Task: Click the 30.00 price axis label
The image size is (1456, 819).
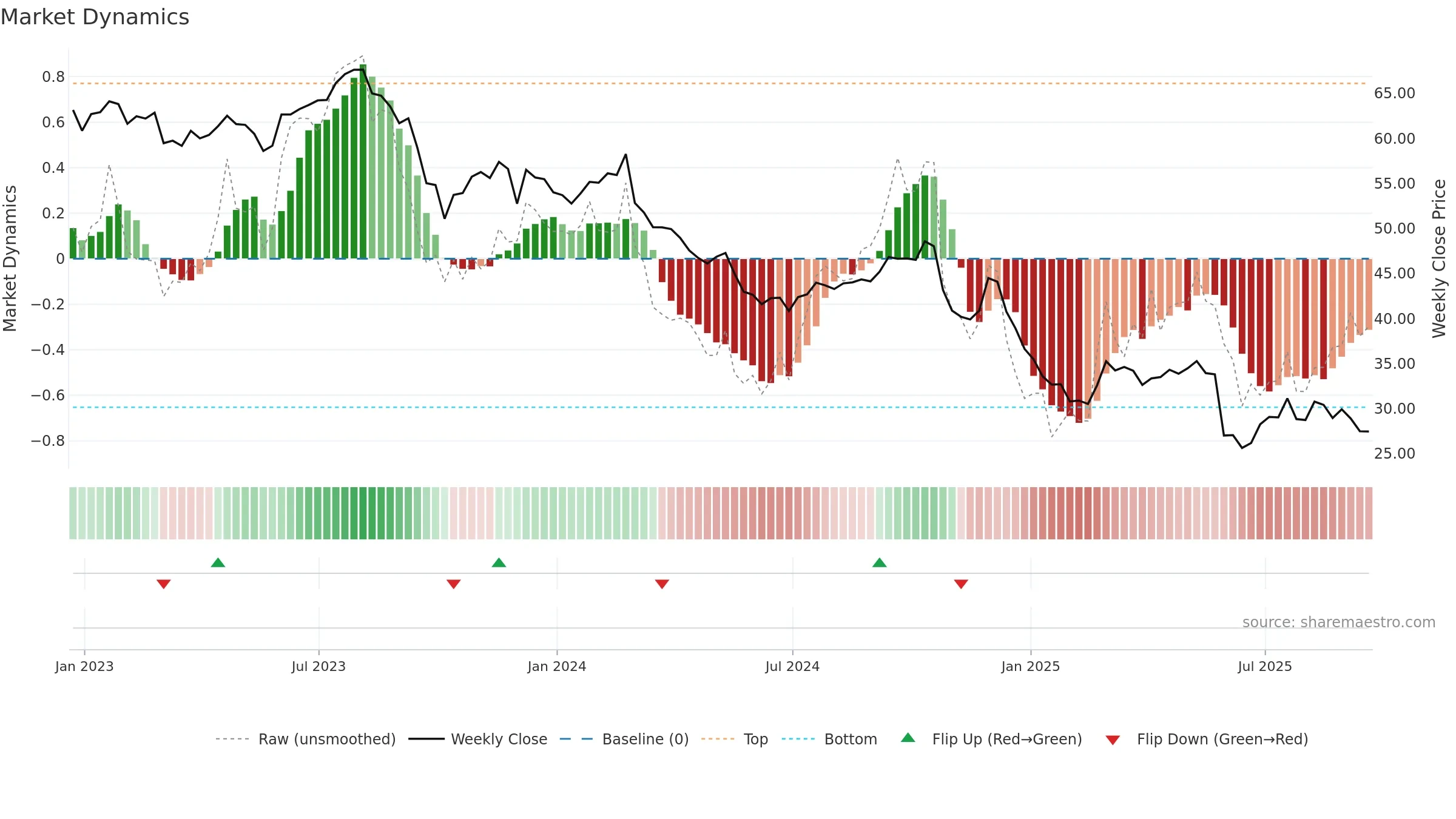Action: pos(1395,408)
